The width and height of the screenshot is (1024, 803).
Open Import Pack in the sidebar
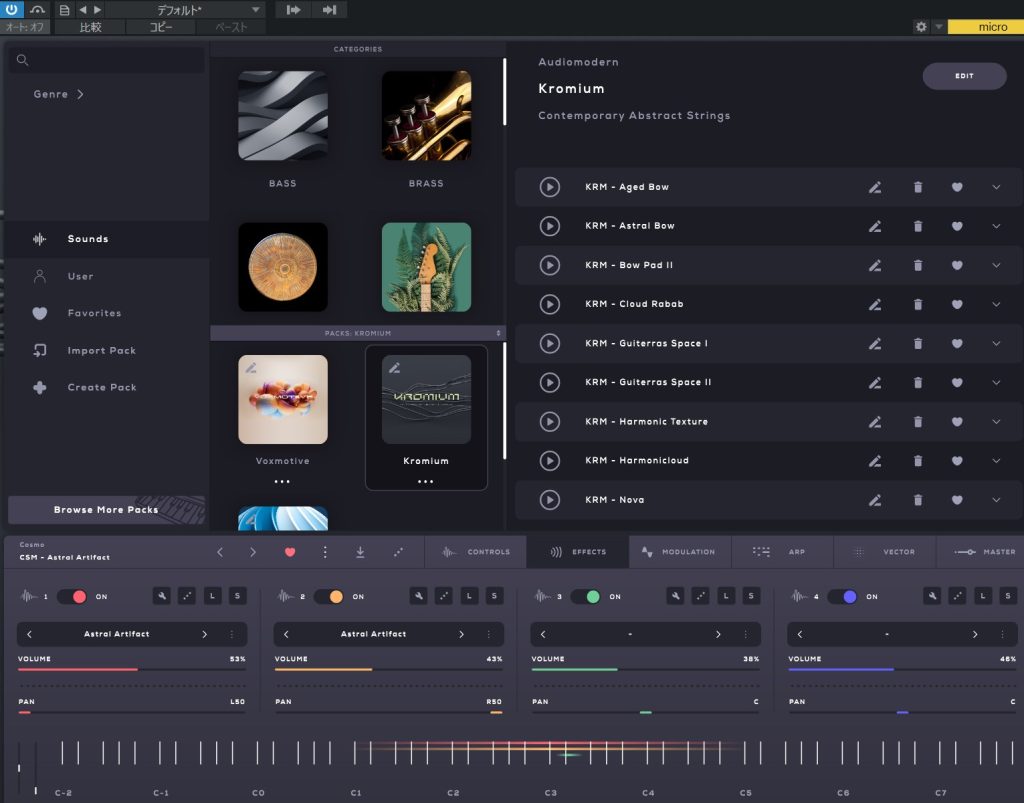[101, 351]
